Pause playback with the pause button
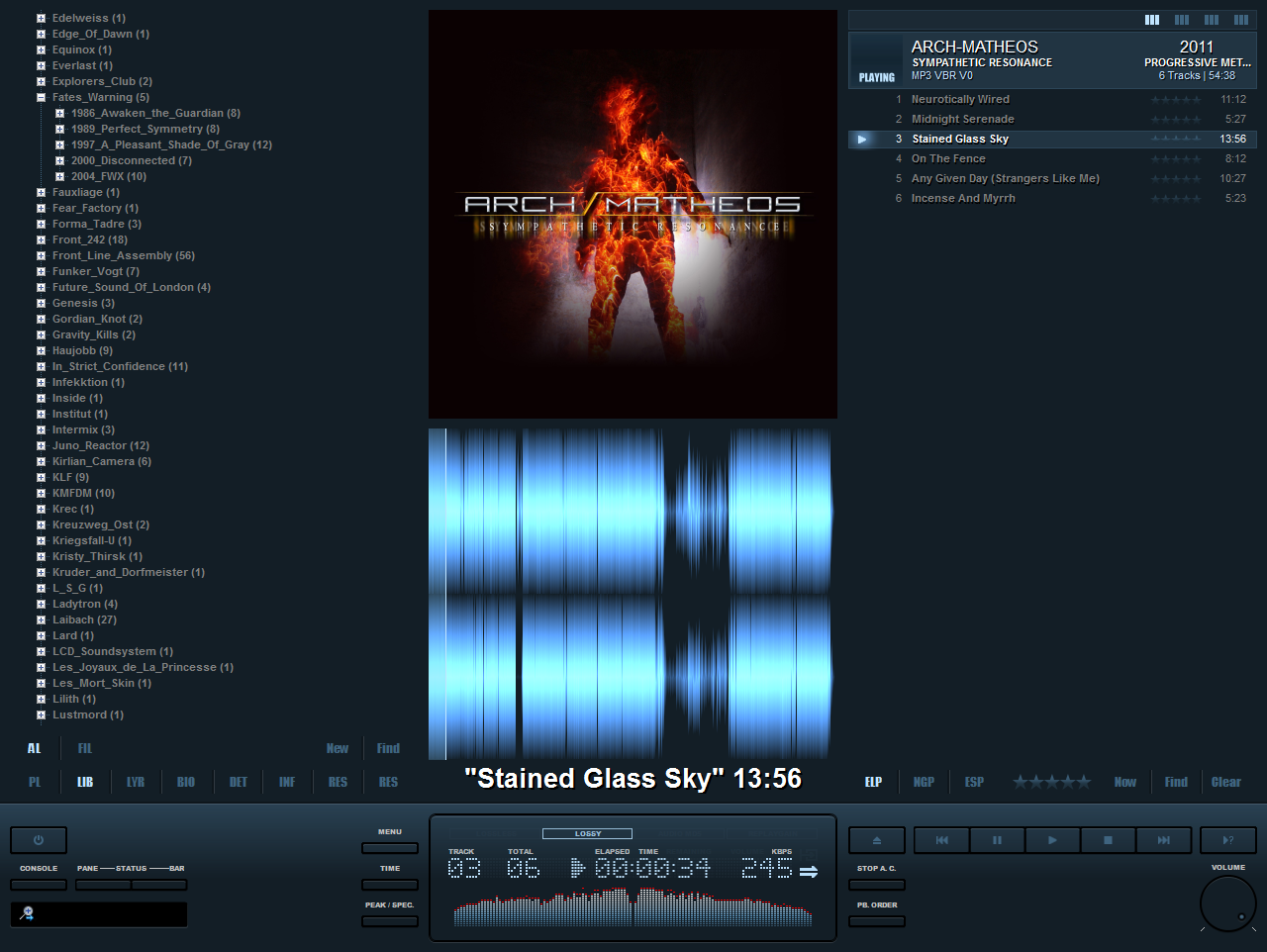Screen dimensions: 1267x952 point(997,840)
